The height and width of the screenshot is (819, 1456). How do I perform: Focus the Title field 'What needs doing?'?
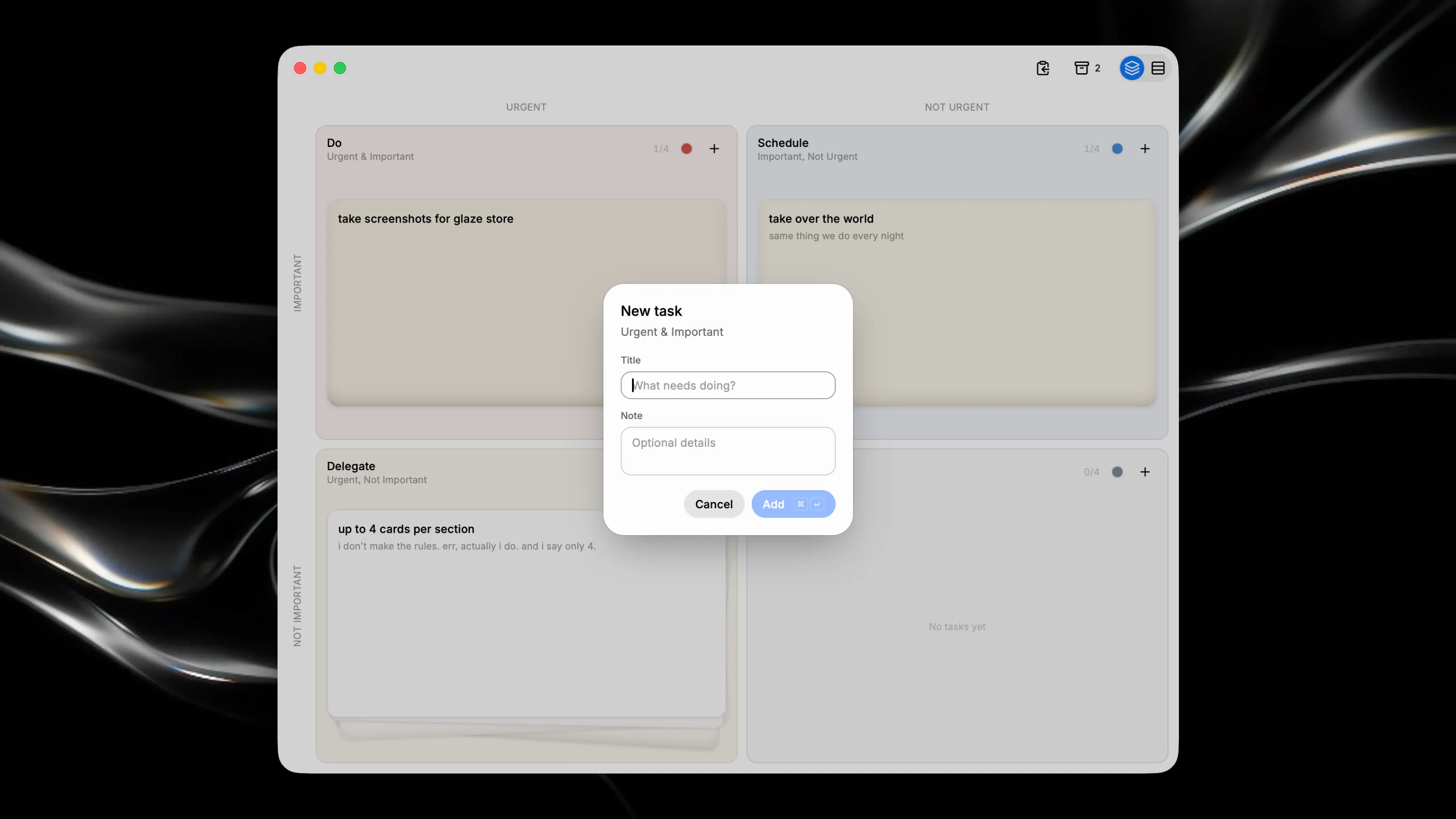[728, 385]
